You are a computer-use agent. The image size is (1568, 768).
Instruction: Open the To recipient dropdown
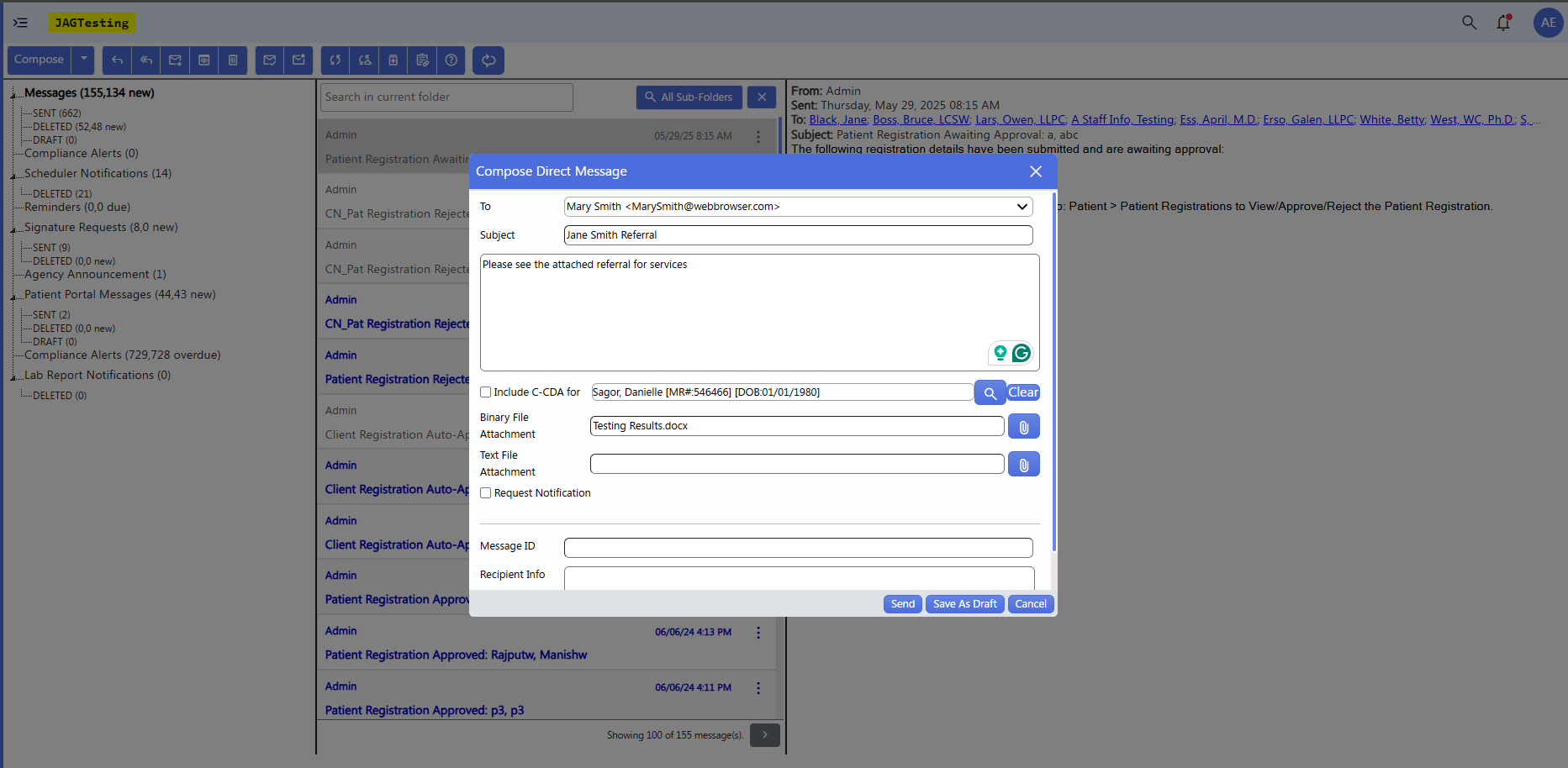tap(1022, 207)
